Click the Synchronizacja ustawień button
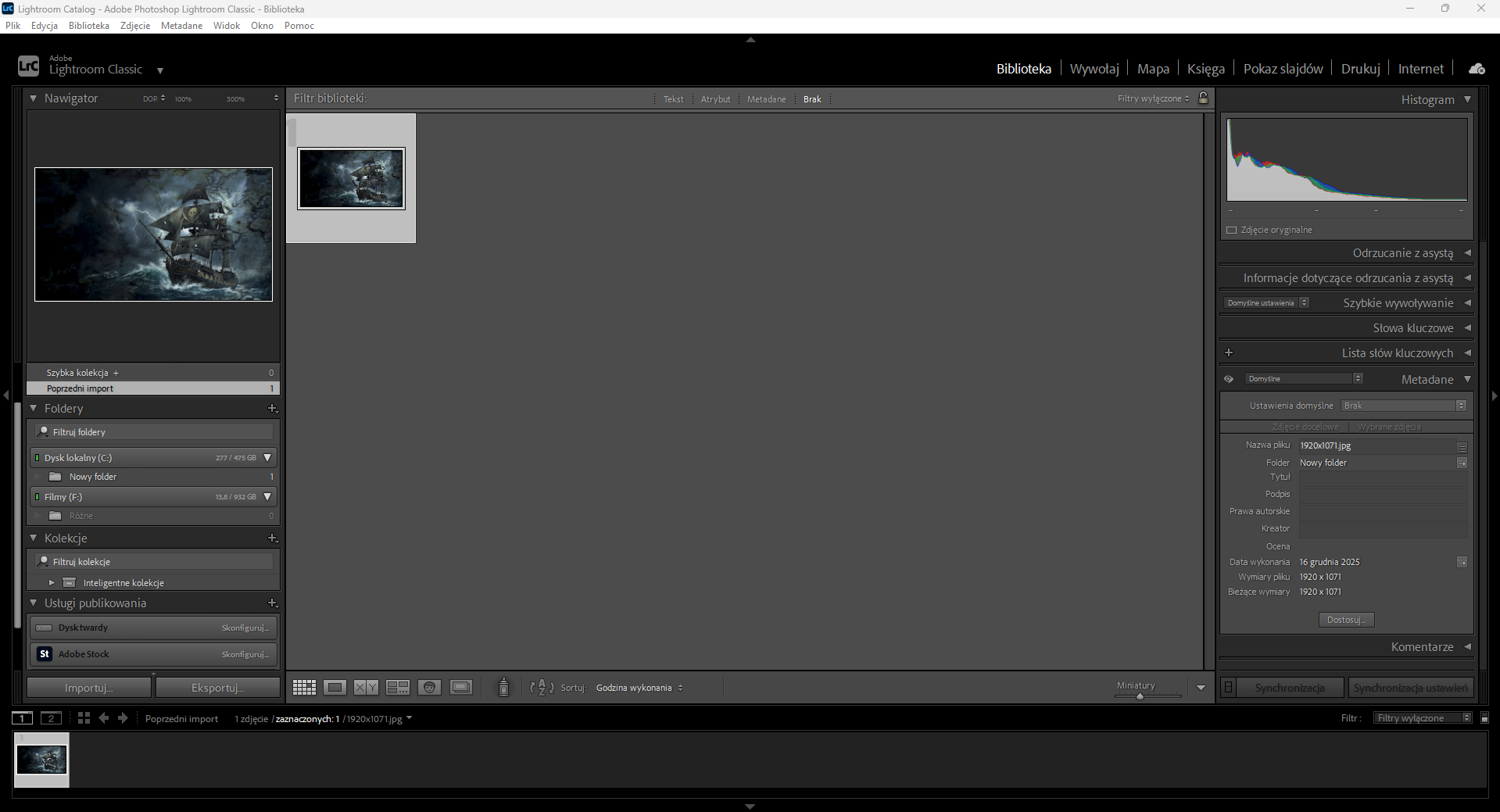The image size is (1500, 812). pyautogui.click(x=1410, y=688)
